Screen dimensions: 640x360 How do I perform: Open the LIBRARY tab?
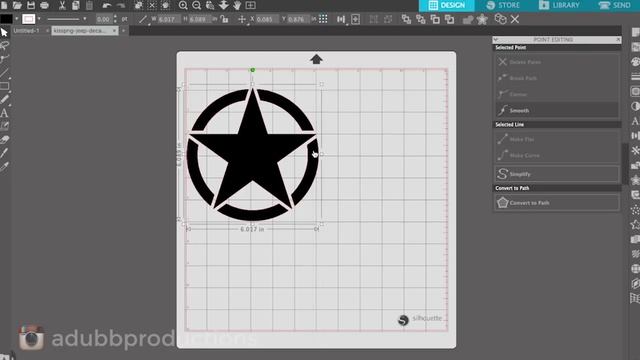[x=559, y=5]
